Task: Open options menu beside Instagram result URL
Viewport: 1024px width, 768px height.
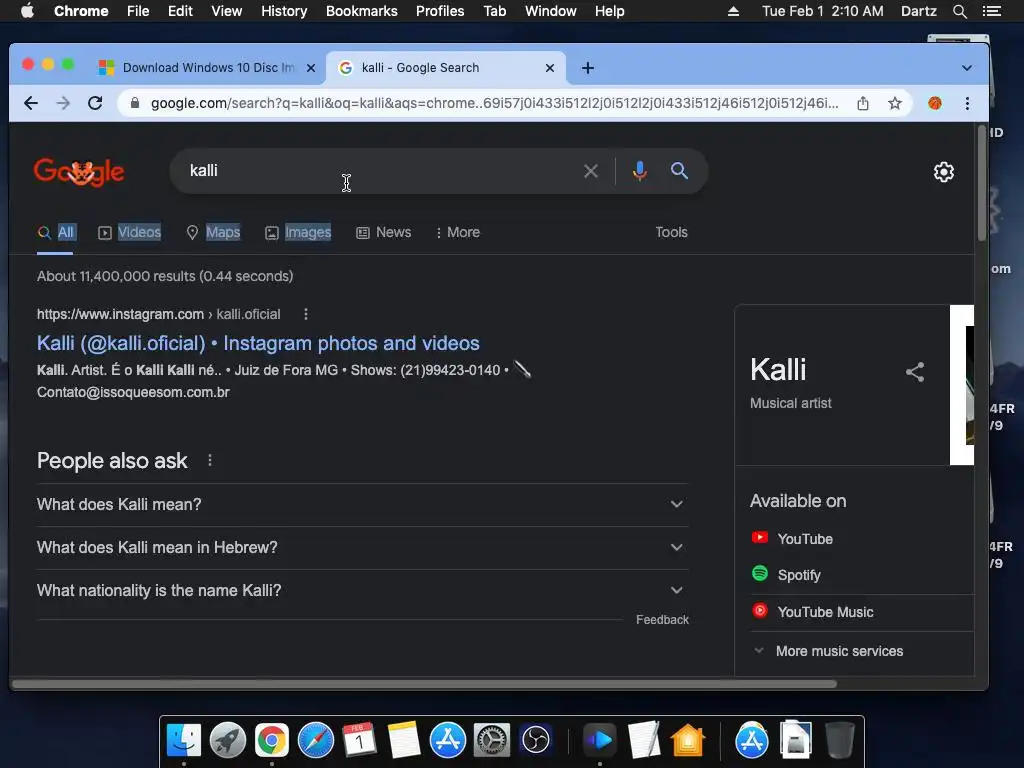Action: click(306, 314)
